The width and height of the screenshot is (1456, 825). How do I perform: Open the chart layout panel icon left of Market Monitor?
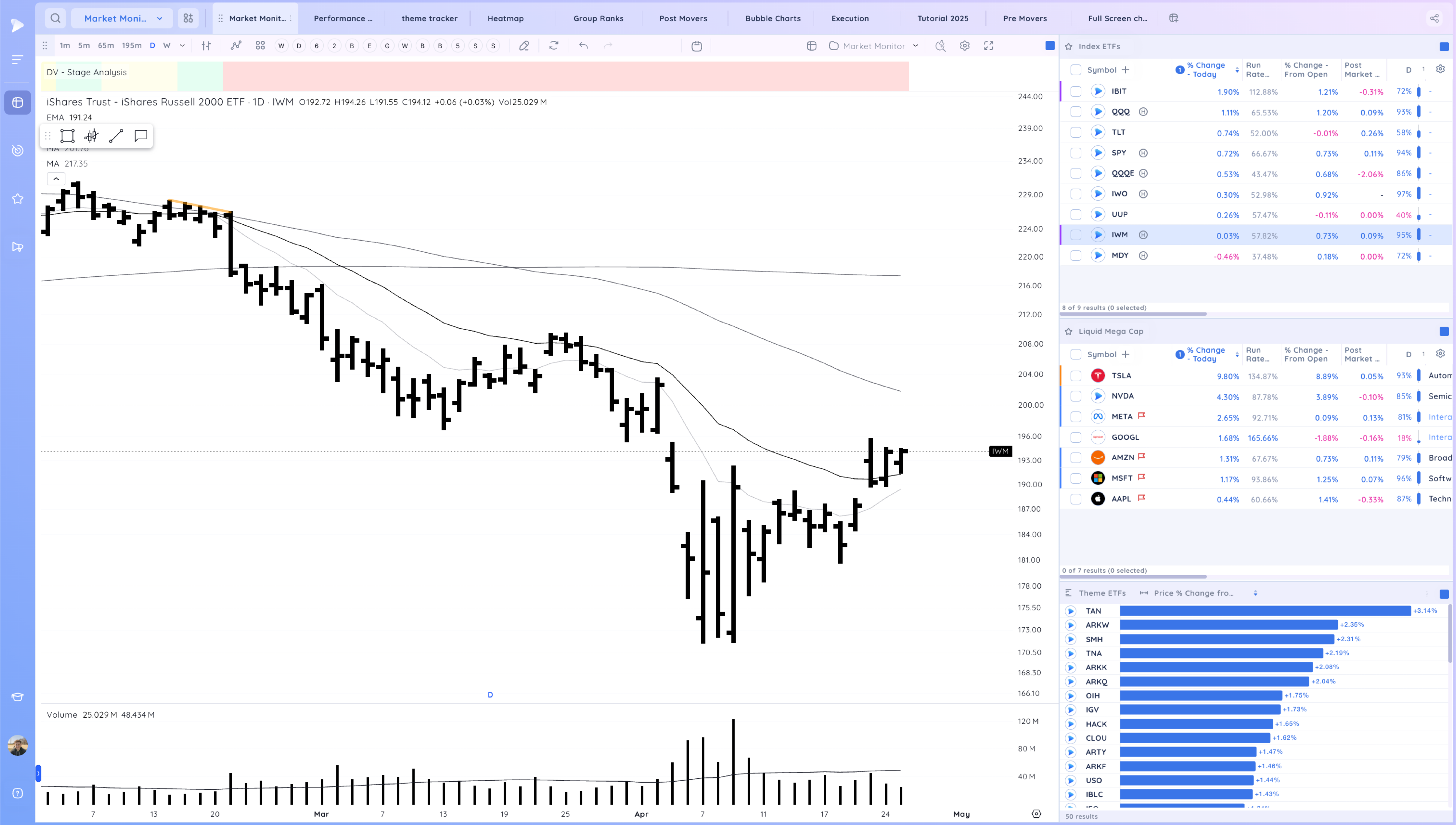pyautogui.click(x=811, y=46)
